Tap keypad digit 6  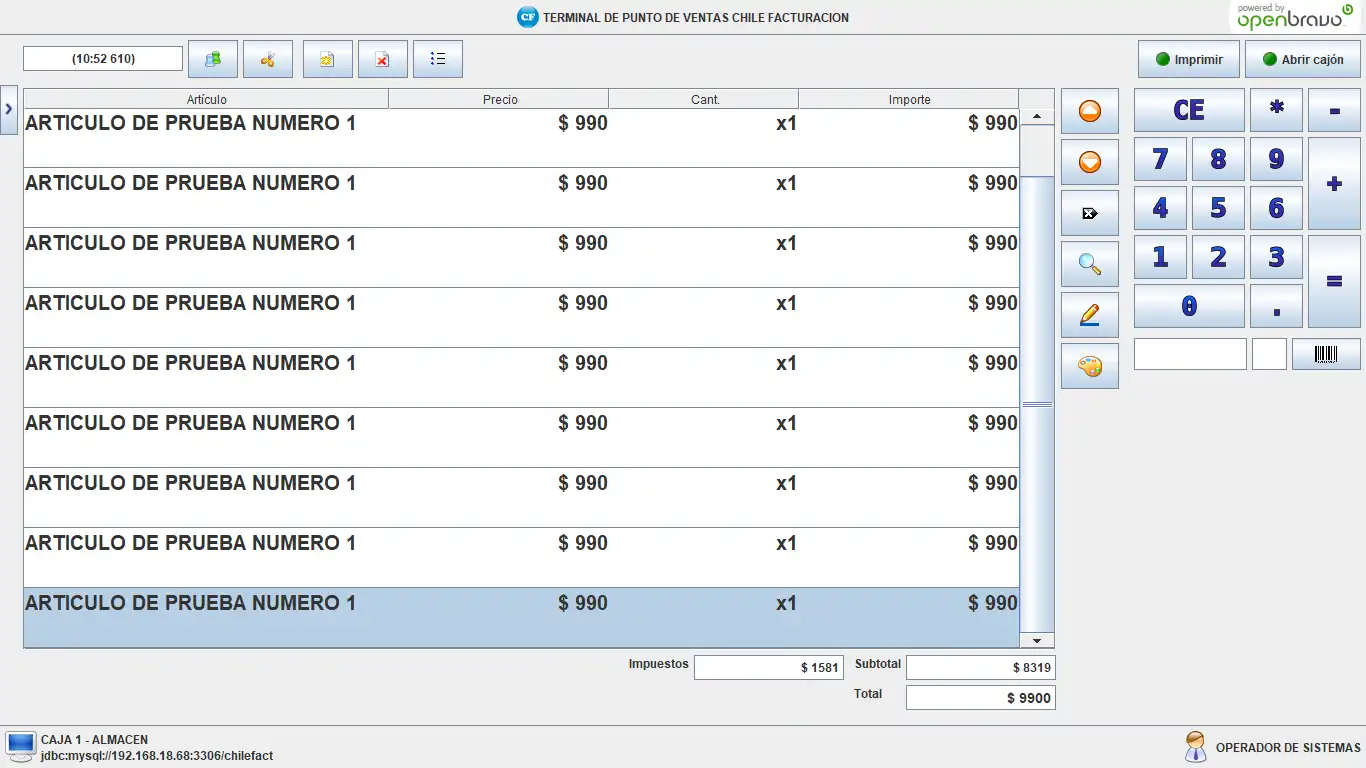click(x=1276, y=208)
